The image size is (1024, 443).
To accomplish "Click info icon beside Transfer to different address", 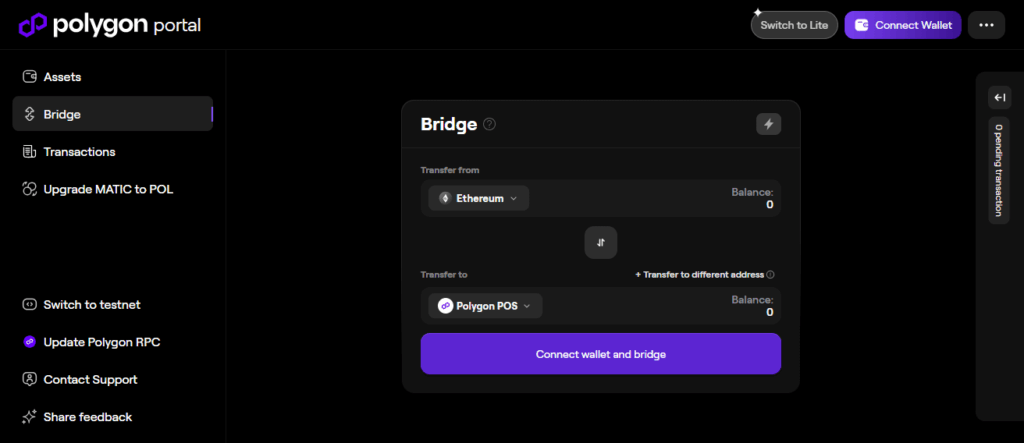I will (771, 274).
